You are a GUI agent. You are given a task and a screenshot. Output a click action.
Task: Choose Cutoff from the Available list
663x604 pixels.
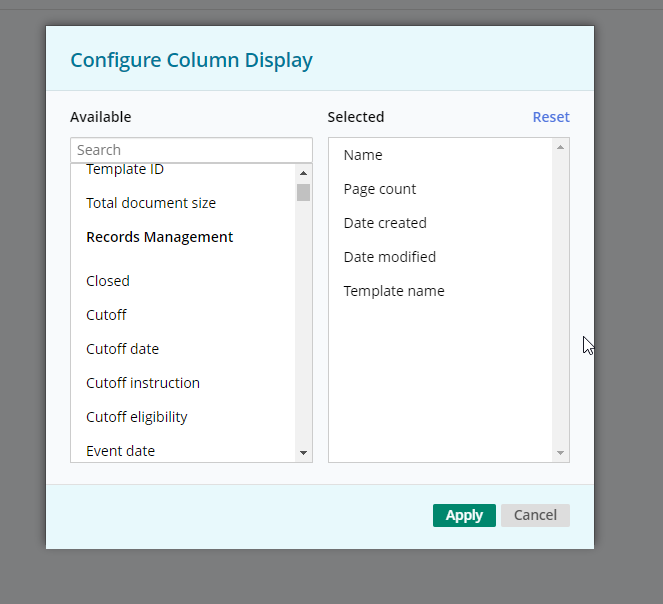tap(106, 315)
